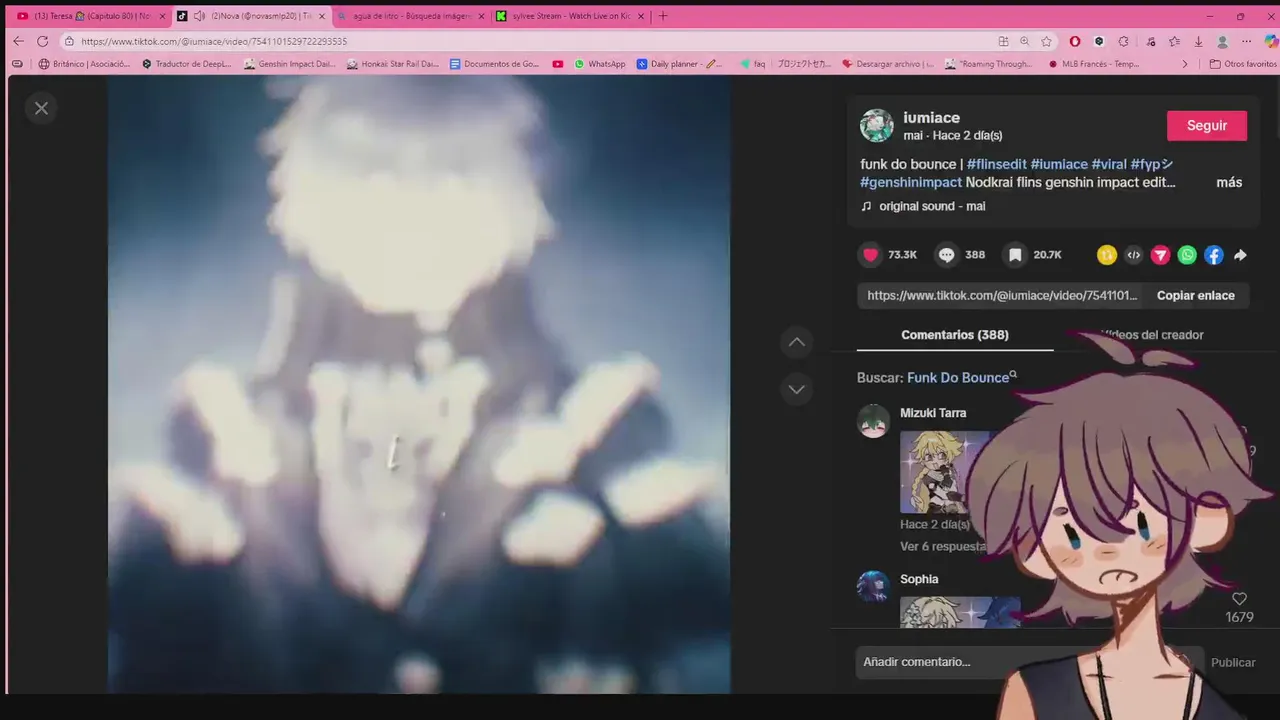1280x720 pixels.
Task: Open the Copilot sidebar icon
Action: [x=1271, y=41]
